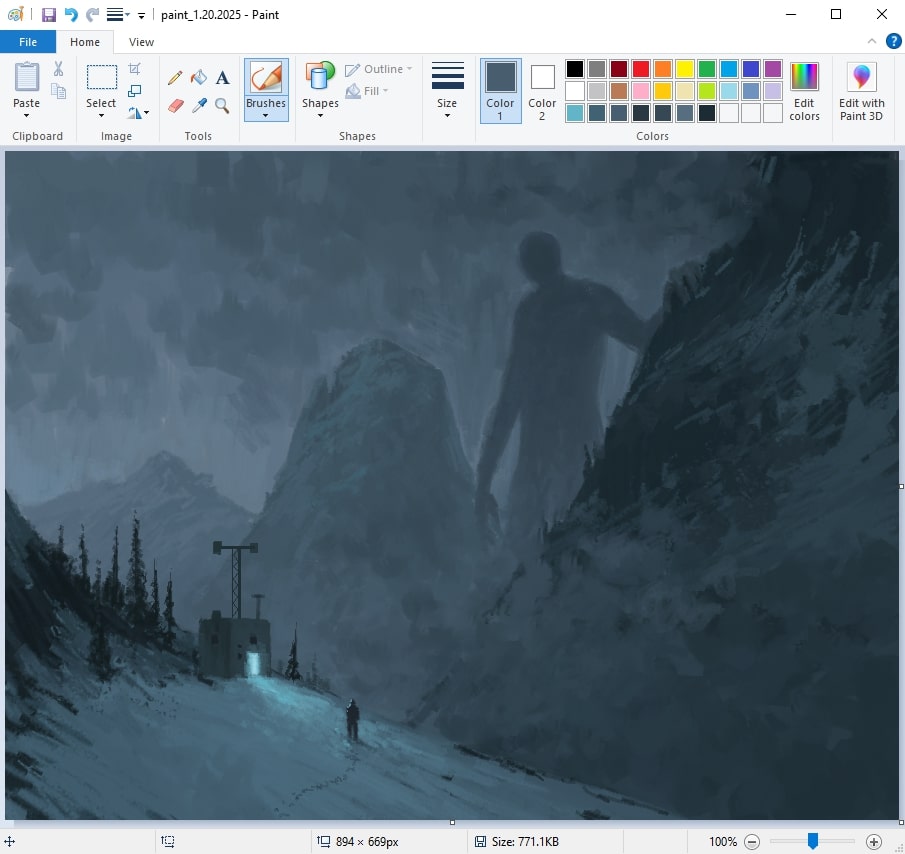Click the Resize icon in Image group
This screenshot has height=854, width=905.
(135, 91)
